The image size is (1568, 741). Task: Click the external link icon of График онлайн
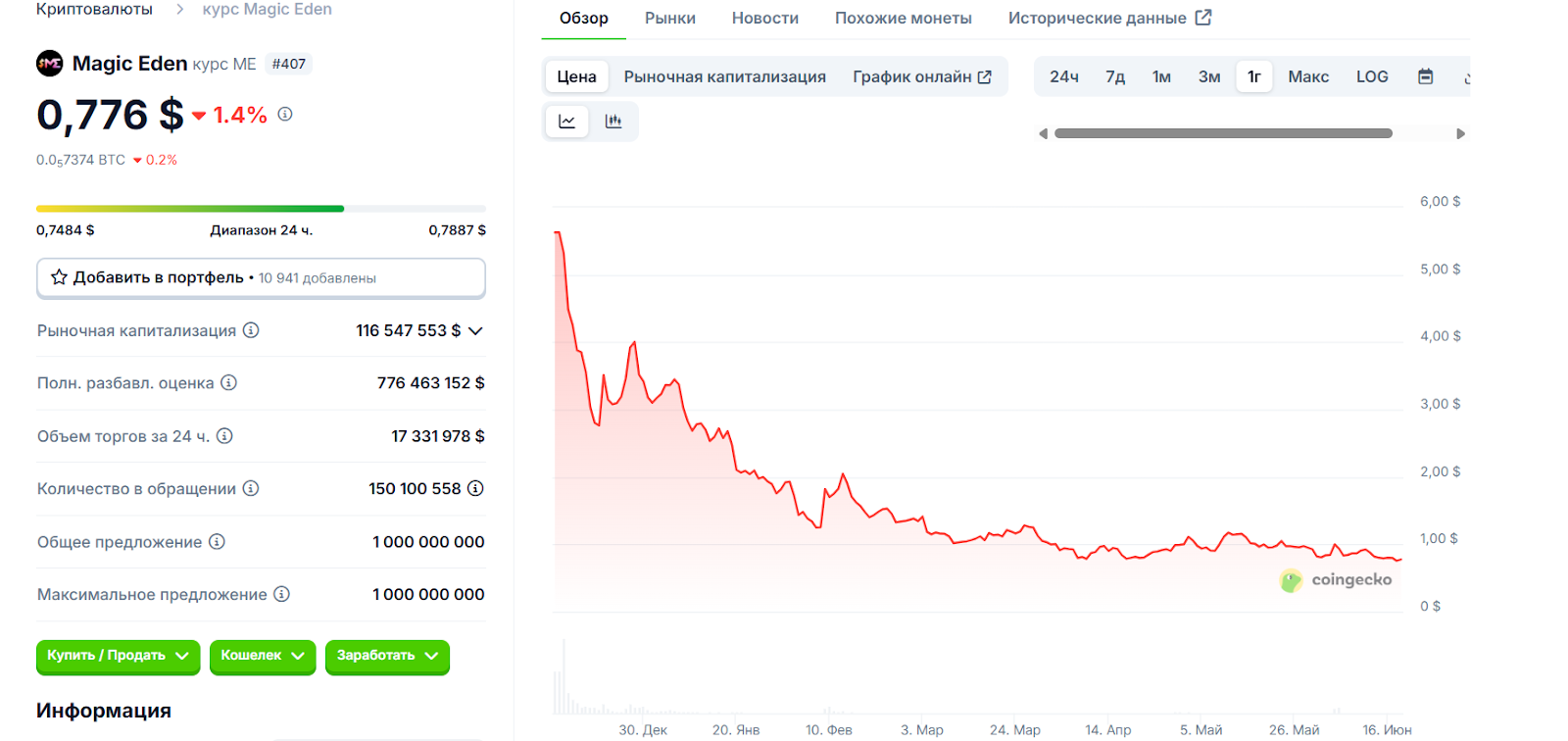985,76
